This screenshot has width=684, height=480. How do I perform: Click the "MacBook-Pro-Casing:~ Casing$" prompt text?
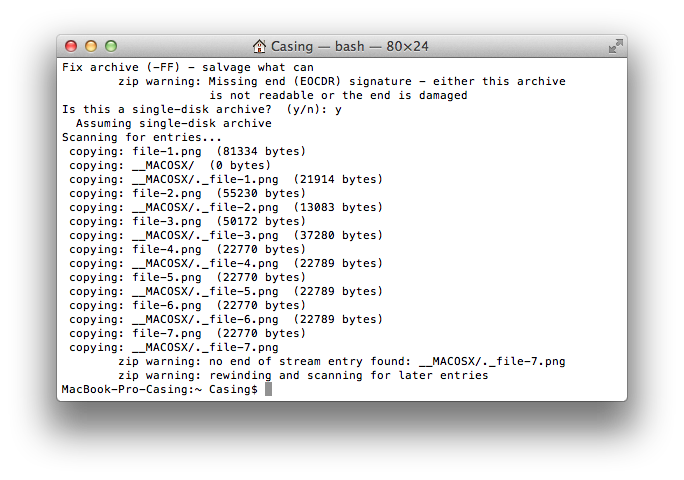tap(160, 389)
